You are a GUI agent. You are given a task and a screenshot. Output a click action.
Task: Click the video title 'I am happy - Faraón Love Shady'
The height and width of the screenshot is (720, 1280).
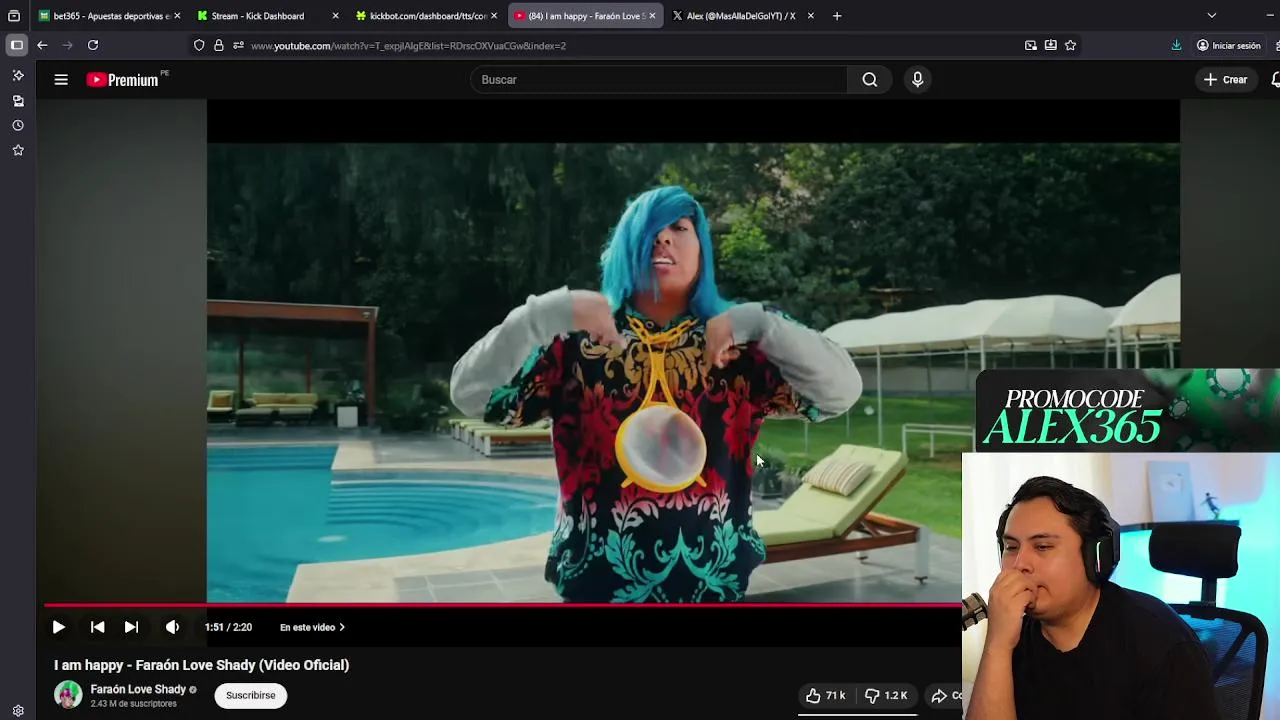pyautogui.click(x=201, y=665)
